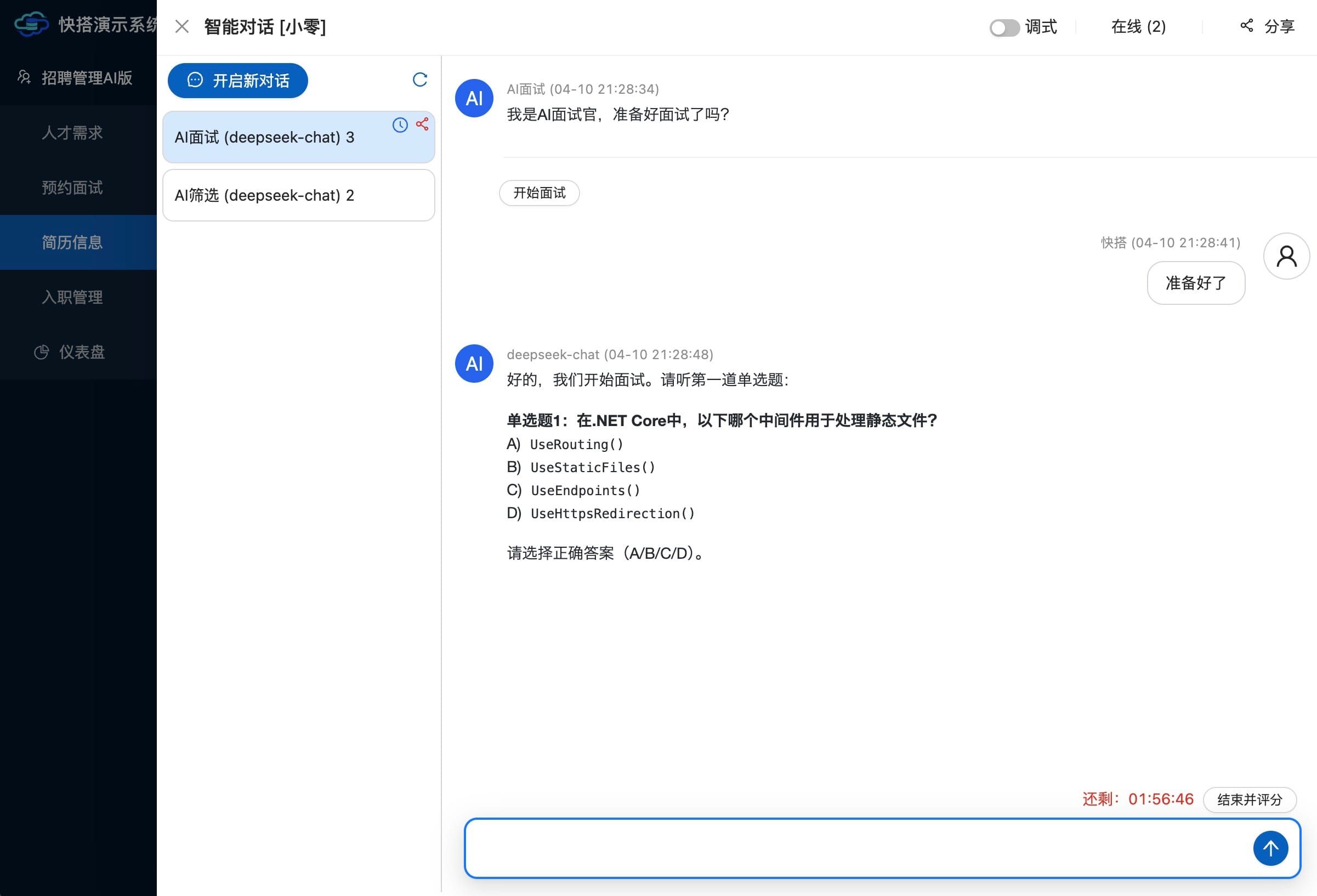The height and width of the screenshot is (896, 1317).
Task: Send message with the up-arrow button
Action: pos(1270,848)
